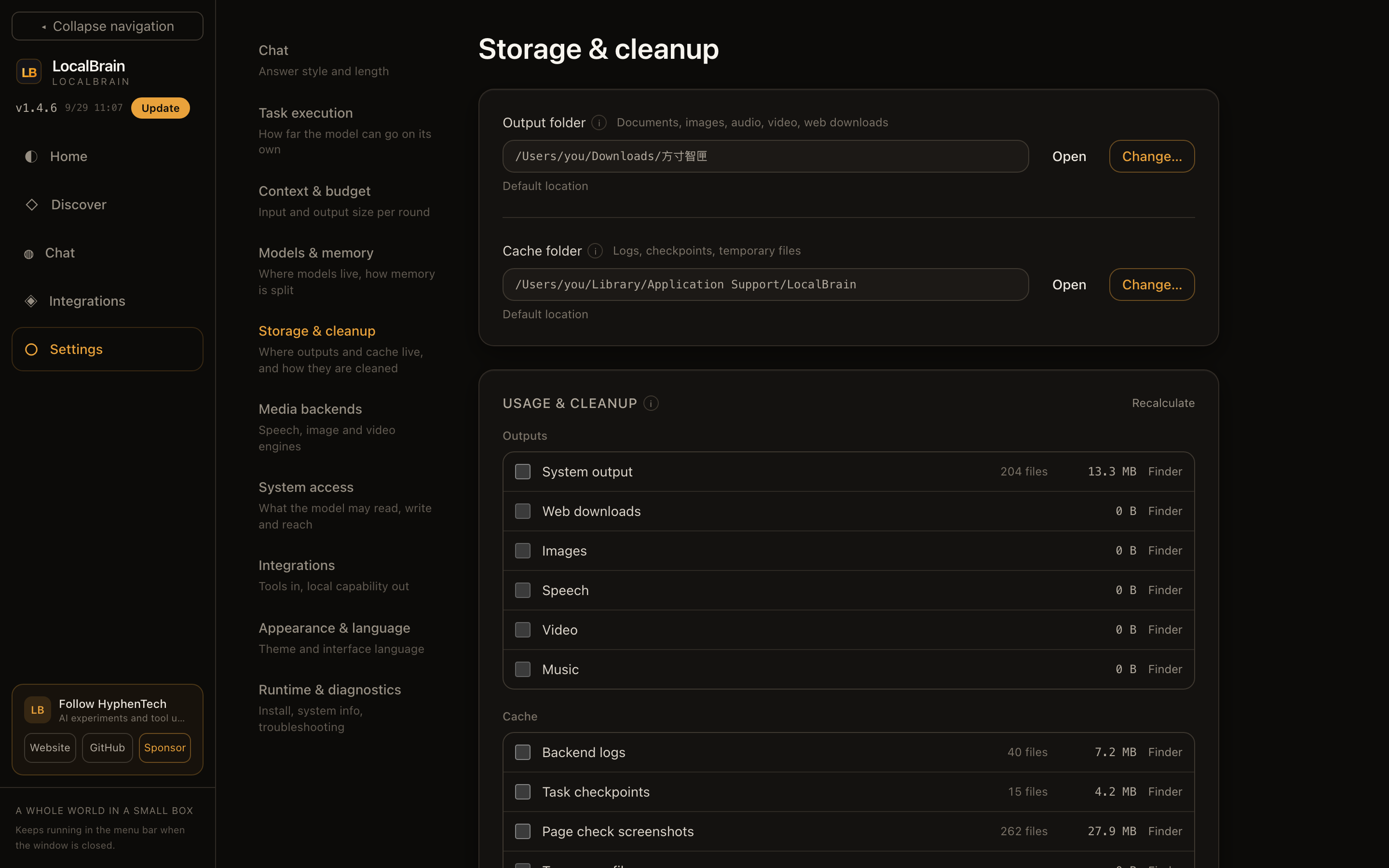The height and width of the screenshot is (868, 1389).
Task: Click the Settings ring icon
Action: (x=31, y=349)
